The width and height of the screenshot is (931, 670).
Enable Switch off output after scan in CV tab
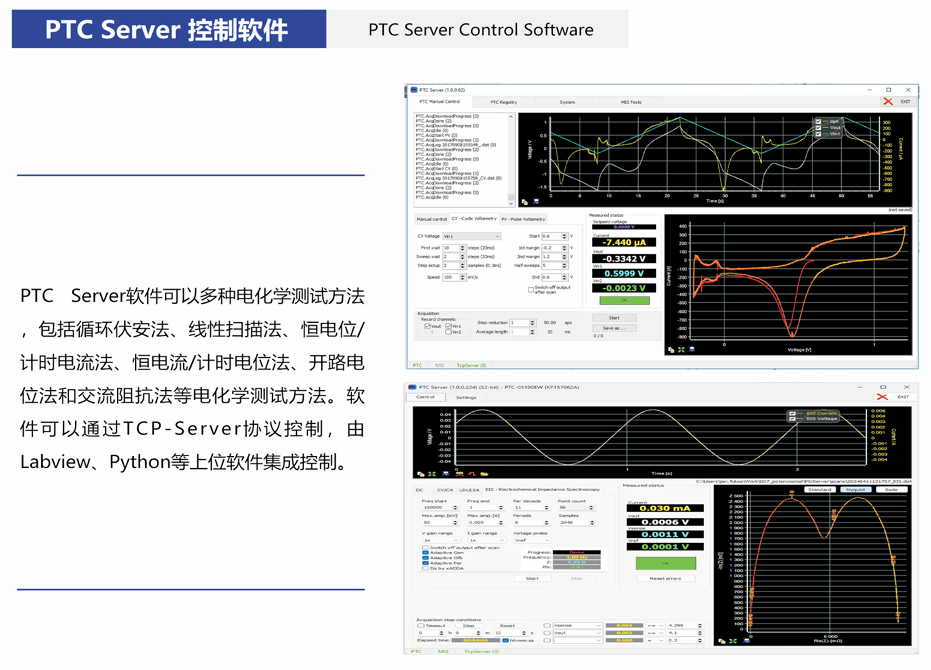click(x=531, y=290)
